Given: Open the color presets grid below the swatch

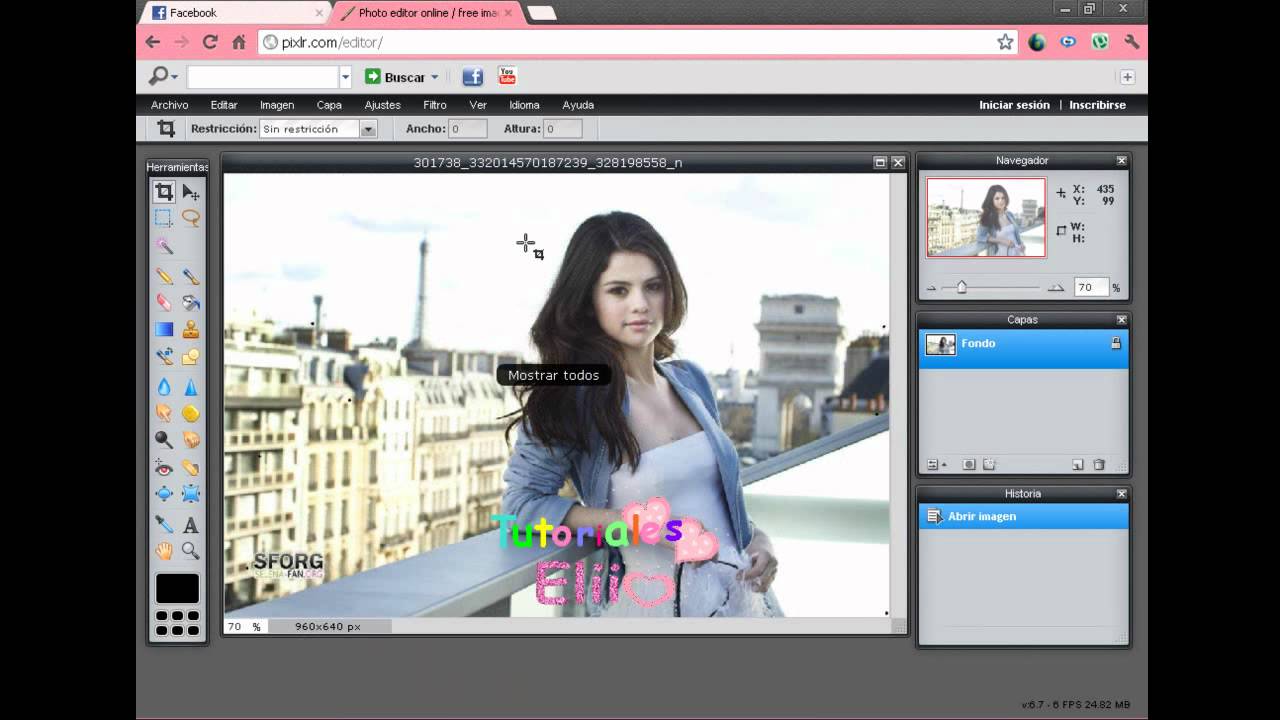Looking at the screenshot, I should pos(177,623).
